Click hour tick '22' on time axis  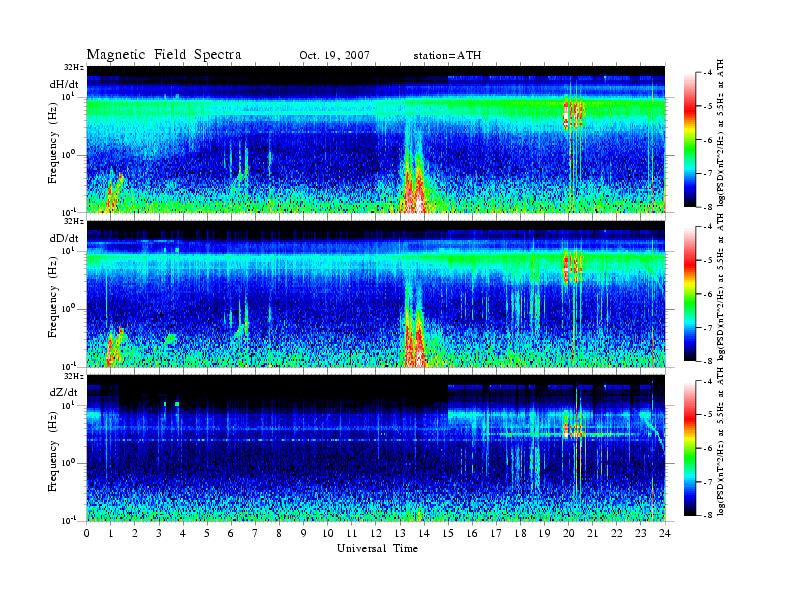point(617,533)
